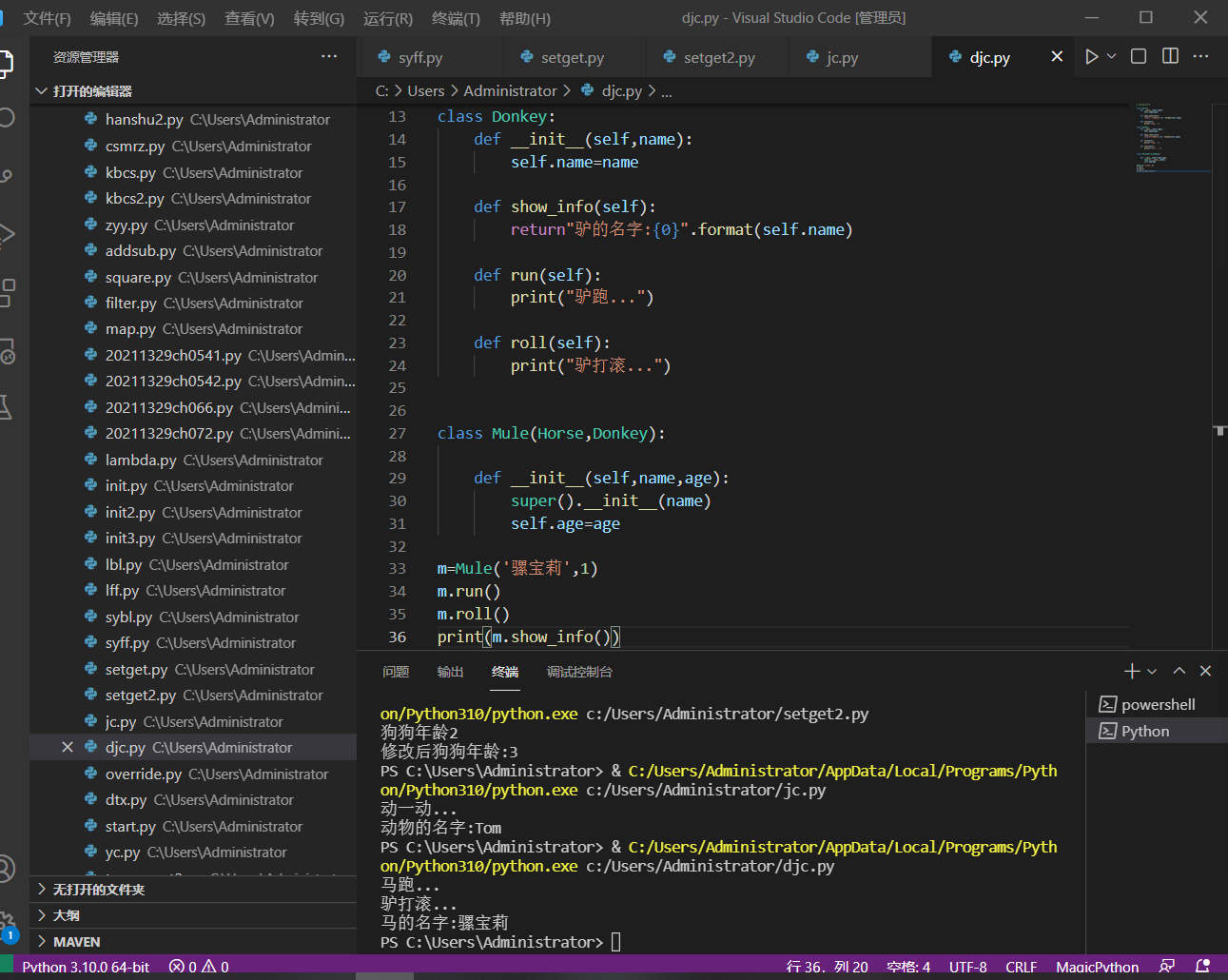Click errors and warnings count indicator

coord(199,967)
